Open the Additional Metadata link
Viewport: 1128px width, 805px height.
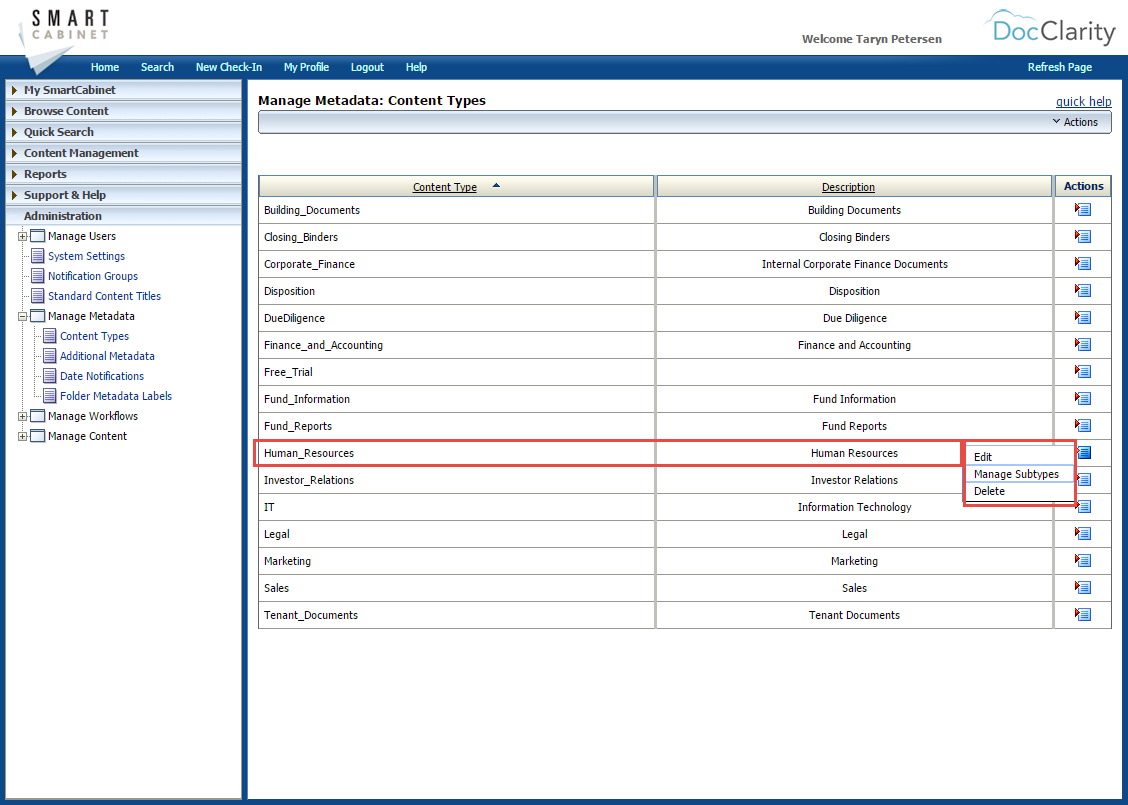point(107,356)
